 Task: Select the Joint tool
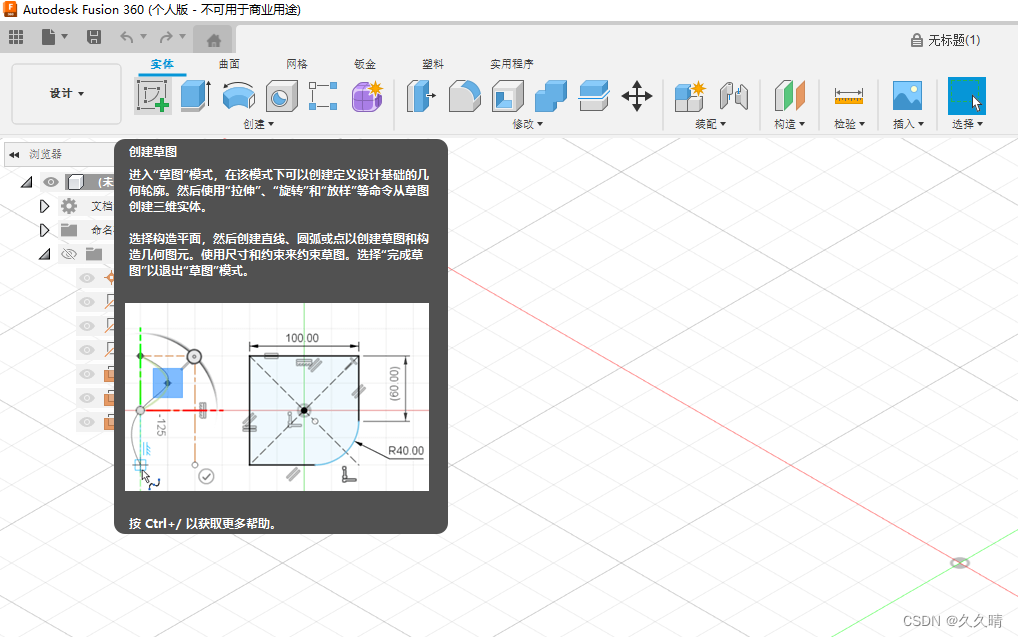(734, 96)
